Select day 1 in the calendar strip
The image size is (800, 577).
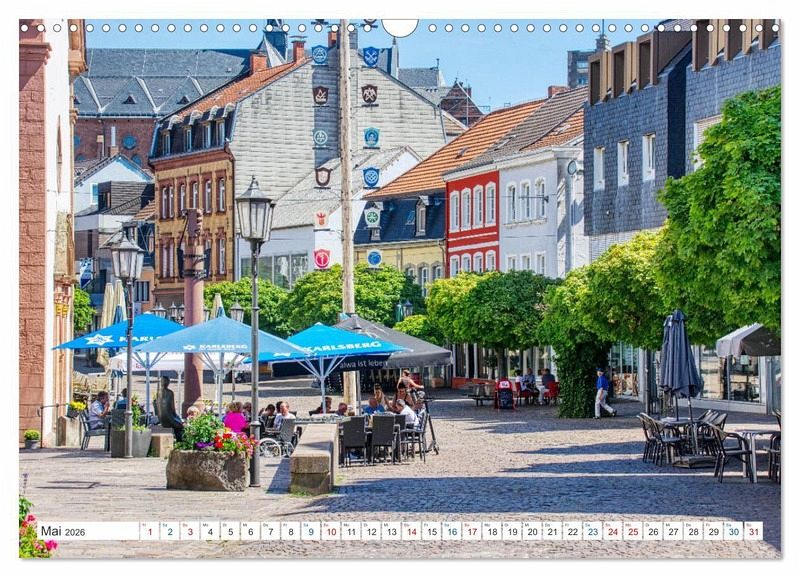(149, 531)
